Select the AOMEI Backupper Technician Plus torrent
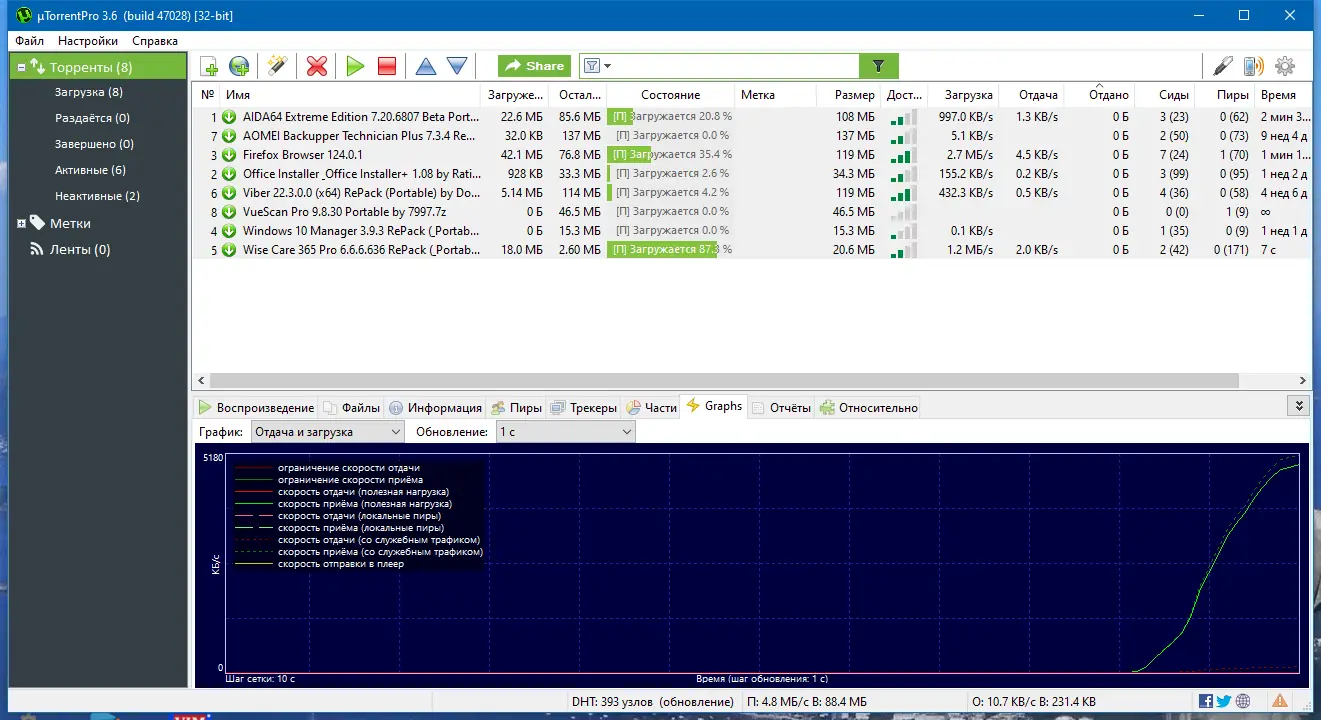 (x=751, y=136)
